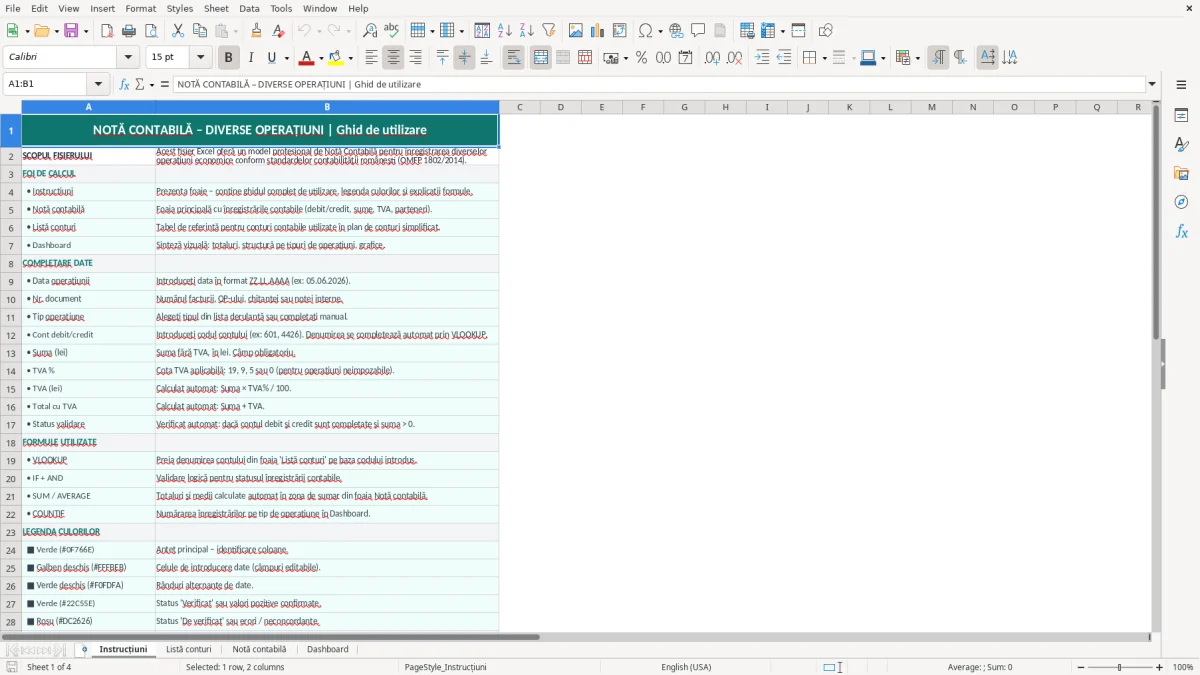Click the zoom slider handle
Viewport: 1200px width, 675px height.
click(1120, 667)
